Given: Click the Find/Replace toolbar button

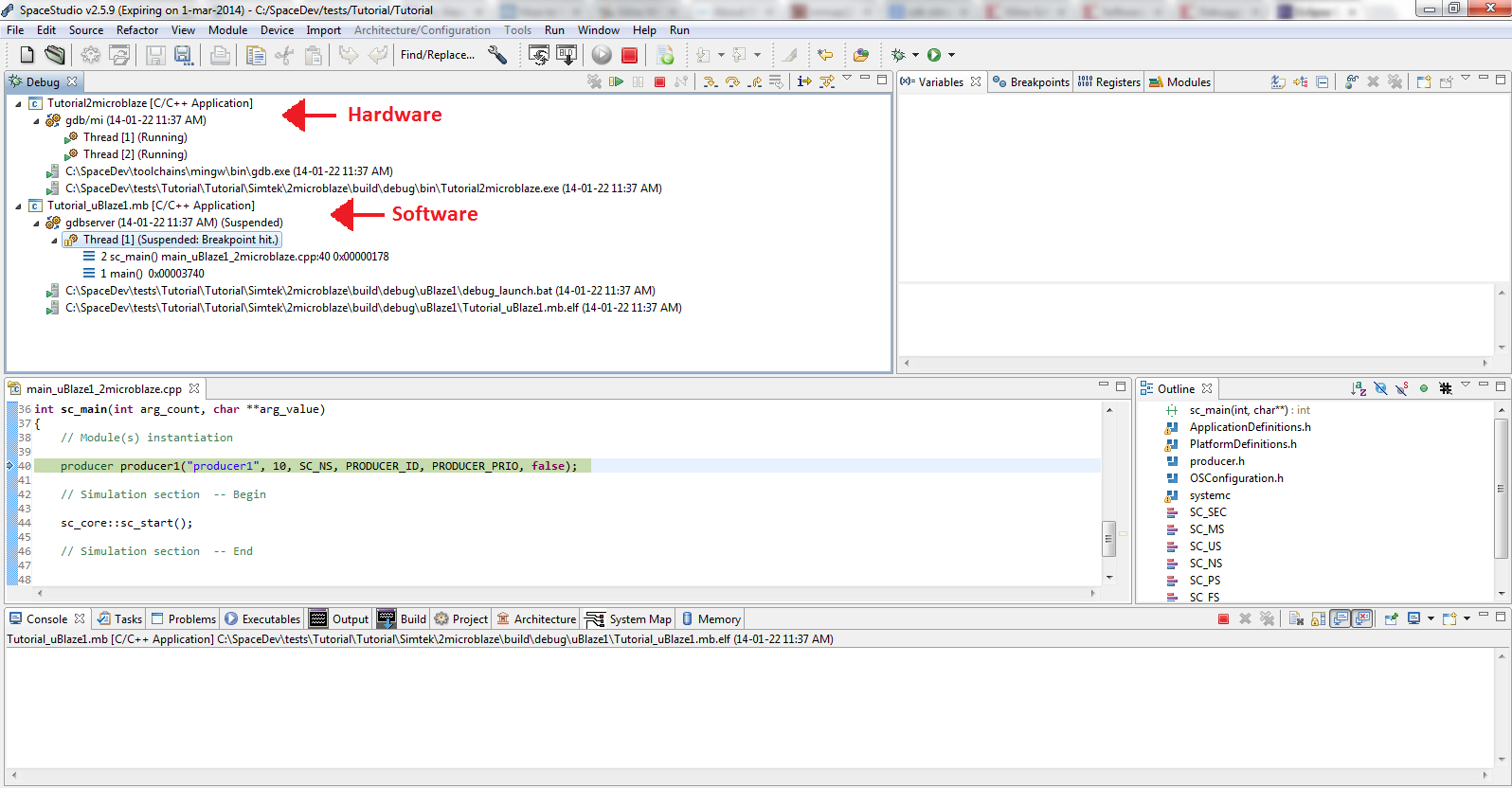Looking at the screenshot, I should tap(438, 55).
